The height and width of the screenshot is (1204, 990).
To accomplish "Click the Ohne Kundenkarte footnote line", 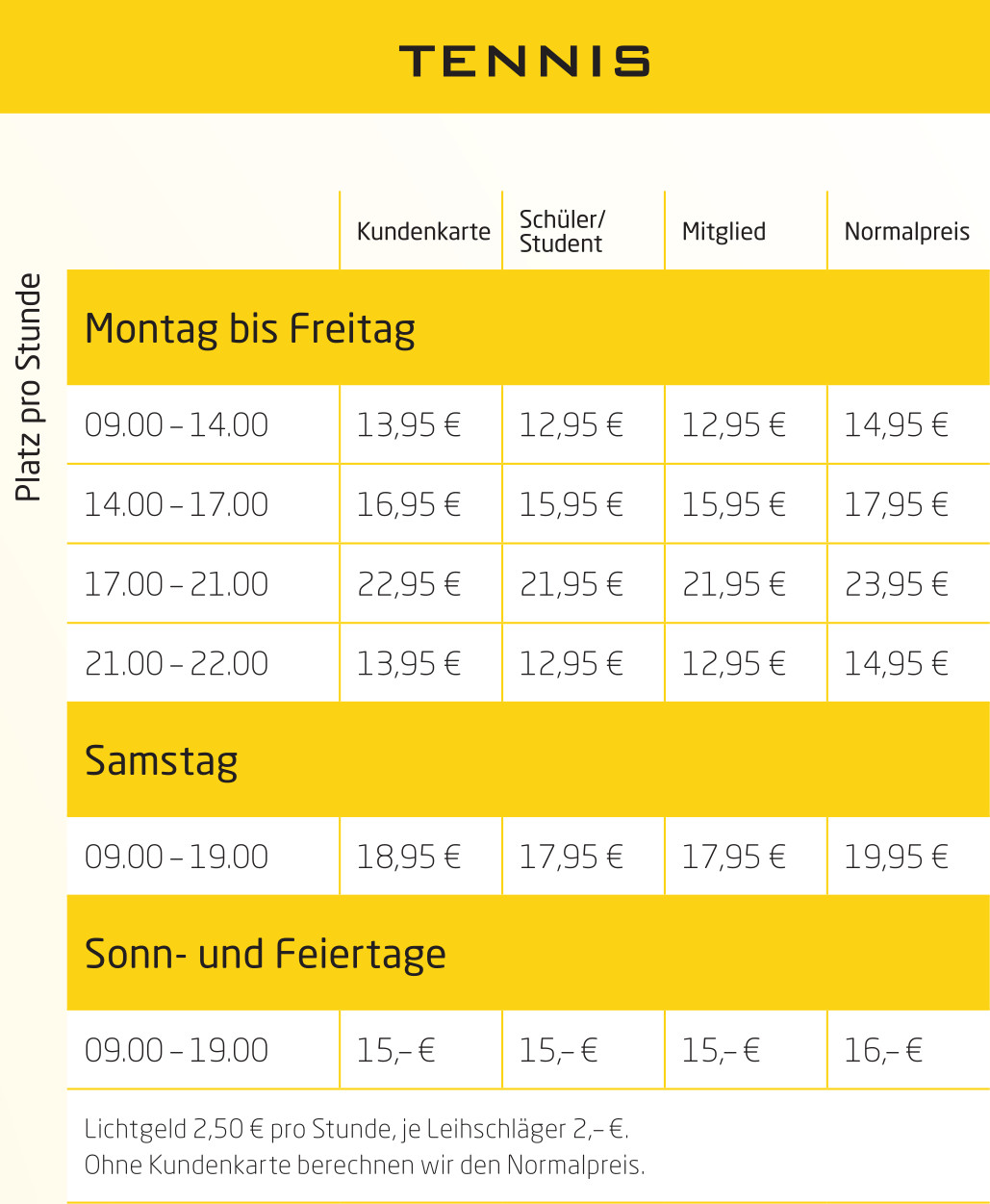I will [x=365, y=1166].
